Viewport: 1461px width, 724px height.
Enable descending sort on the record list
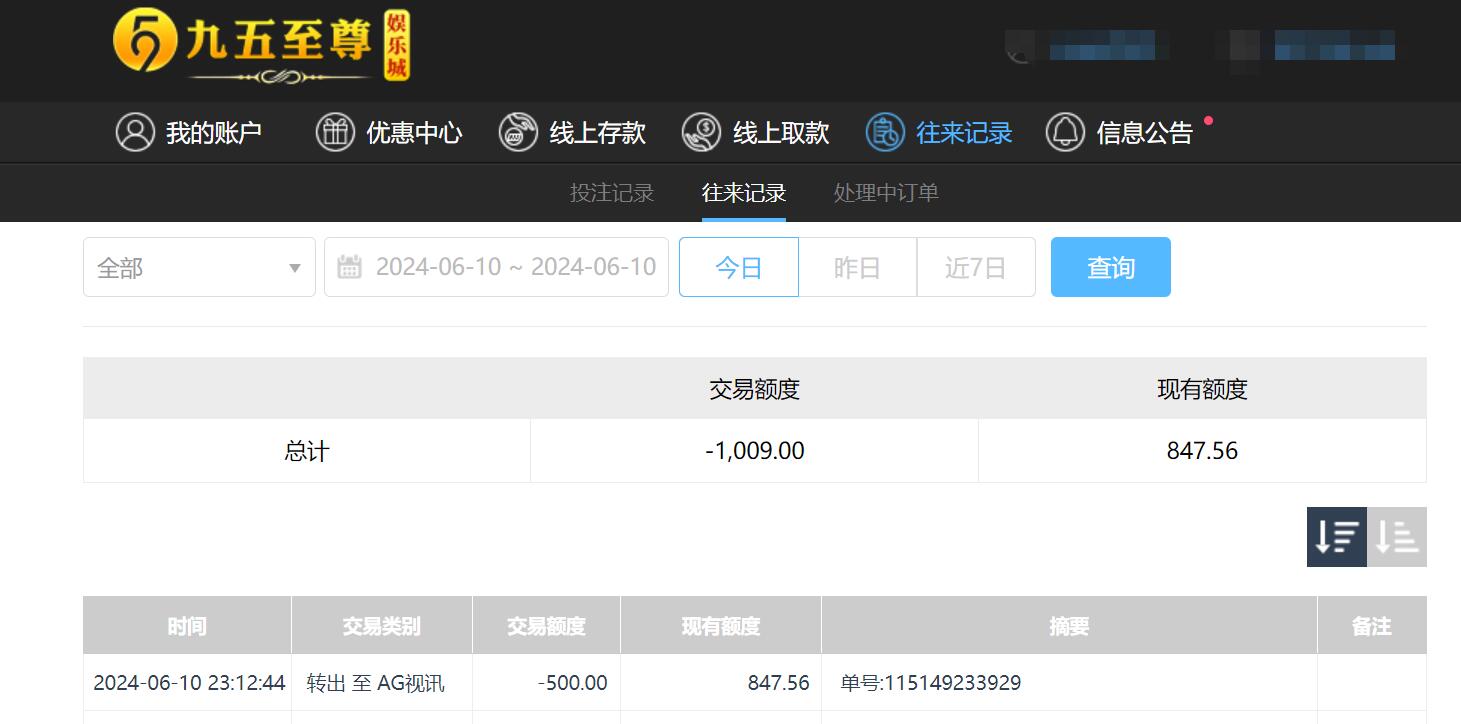[x=1336, y=537]
